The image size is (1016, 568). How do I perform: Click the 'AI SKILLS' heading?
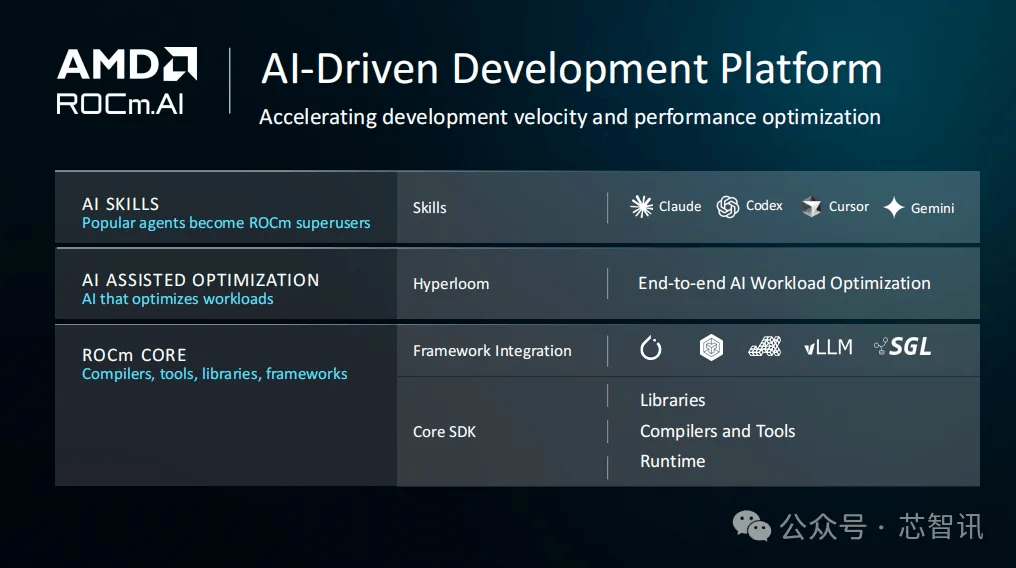point(121,204)
